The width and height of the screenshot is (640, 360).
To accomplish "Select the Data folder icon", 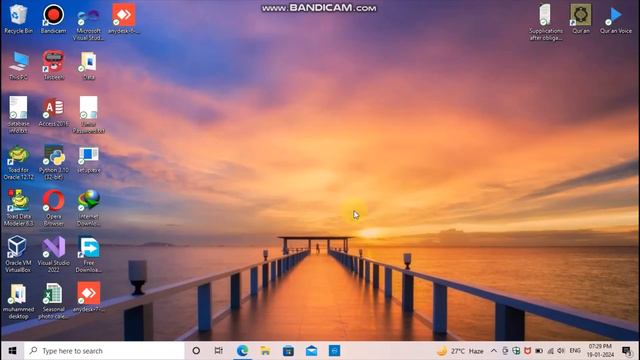I will [89, 65].
